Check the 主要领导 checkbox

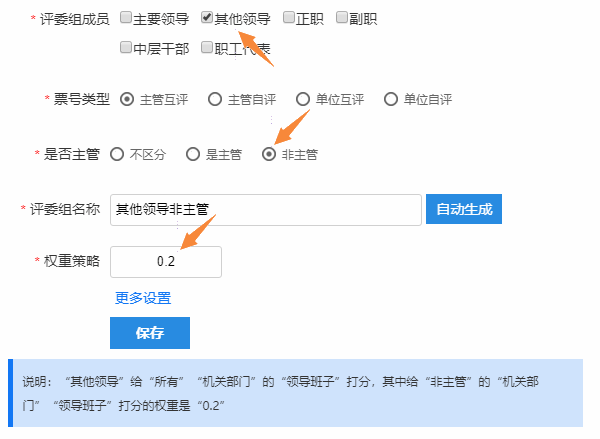126,18
